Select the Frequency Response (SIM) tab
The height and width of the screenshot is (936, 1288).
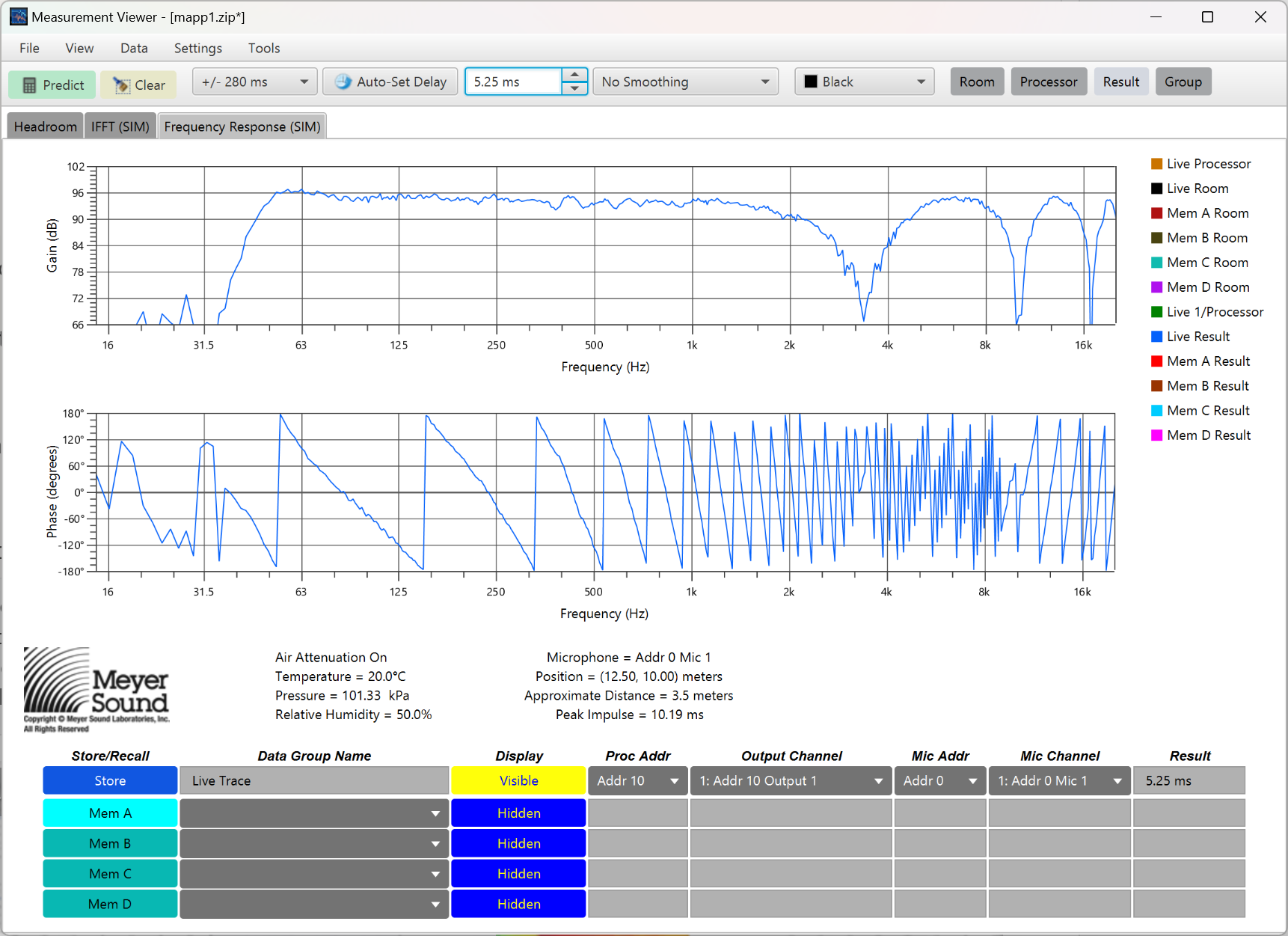tap(242, 126)
